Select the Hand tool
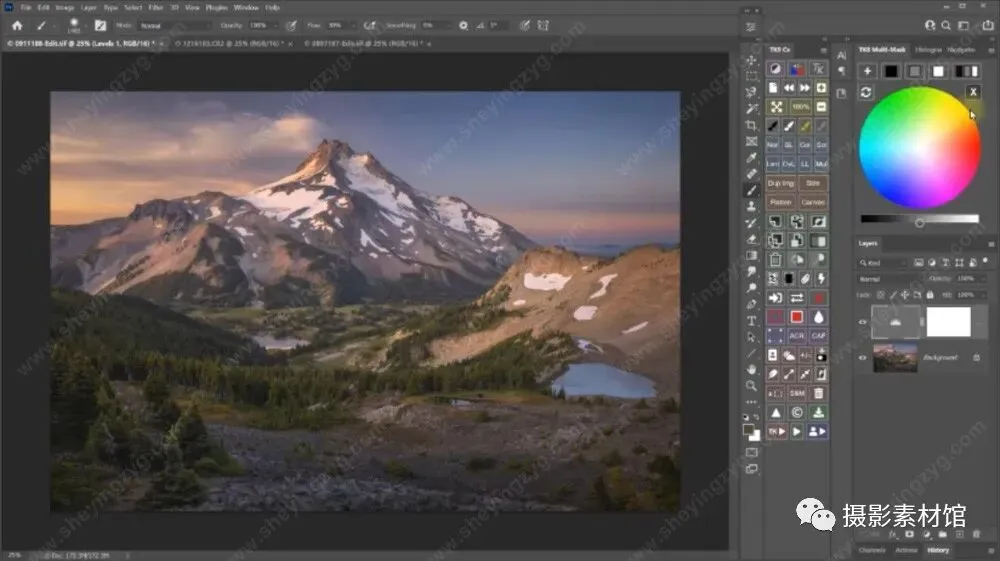Viewport: 1000px width, 561px height. 752,369
